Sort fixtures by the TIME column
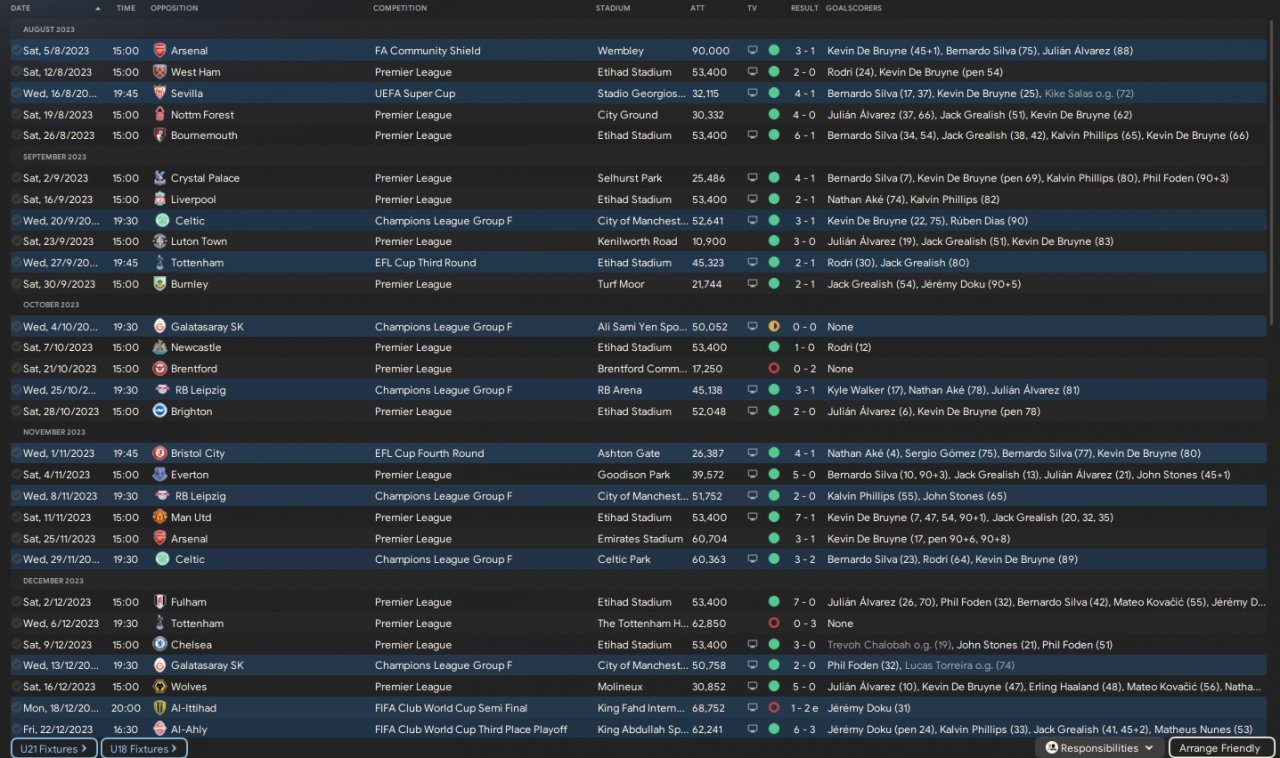 click(126, 8)
